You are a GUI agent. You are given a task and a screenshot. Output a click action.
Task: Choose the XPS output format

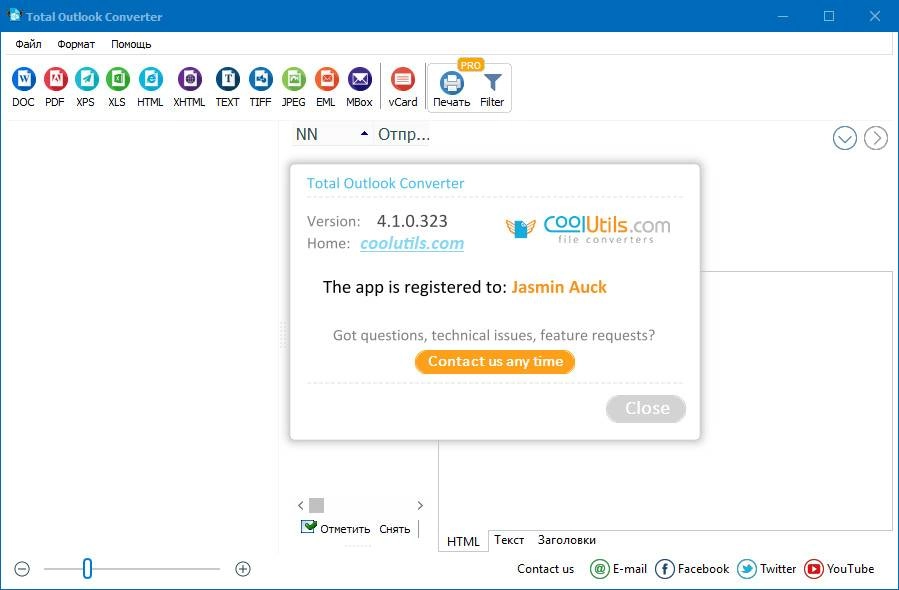tap(86, 79)
